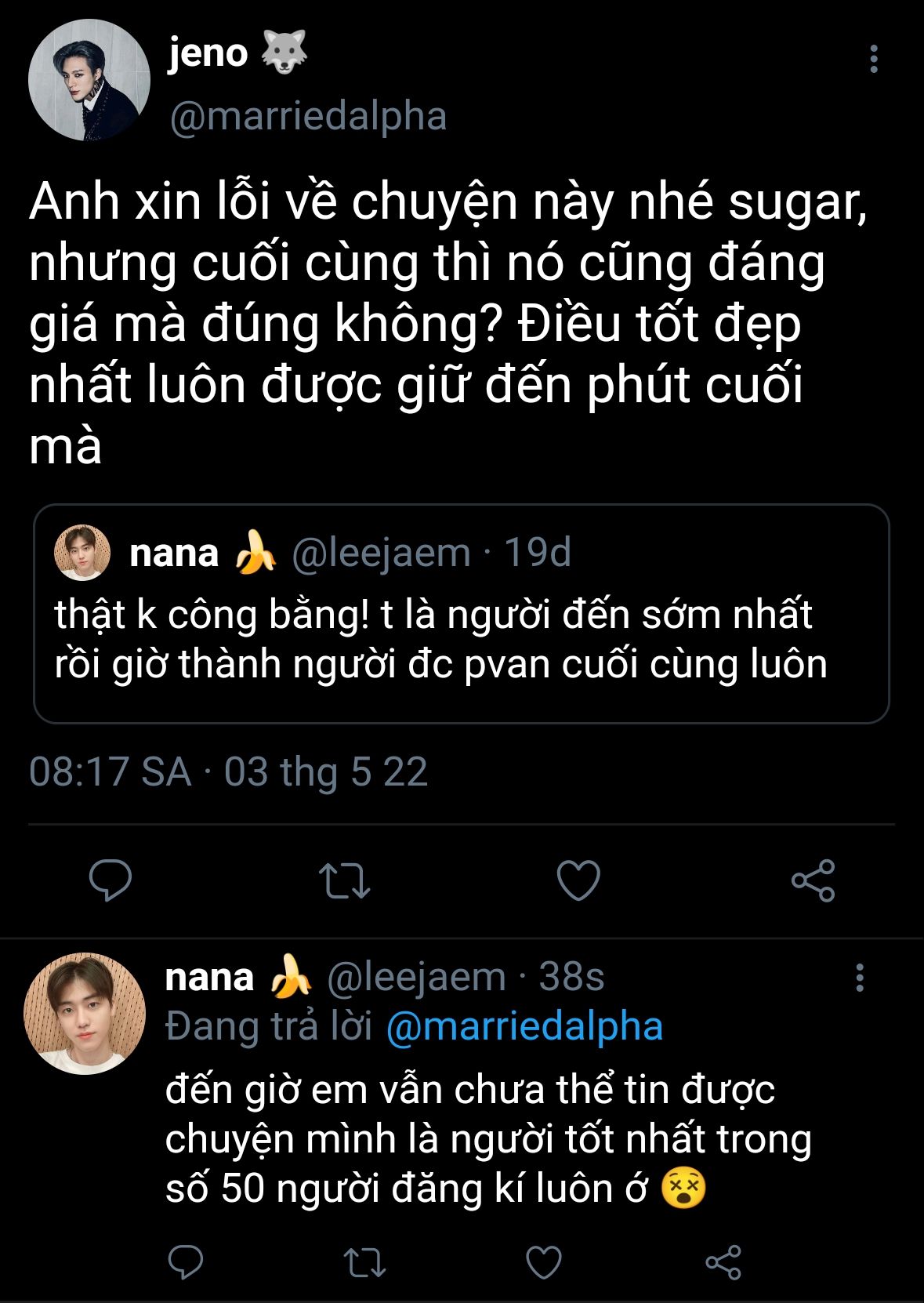Open nana's profile from reply name

(209, 978)
